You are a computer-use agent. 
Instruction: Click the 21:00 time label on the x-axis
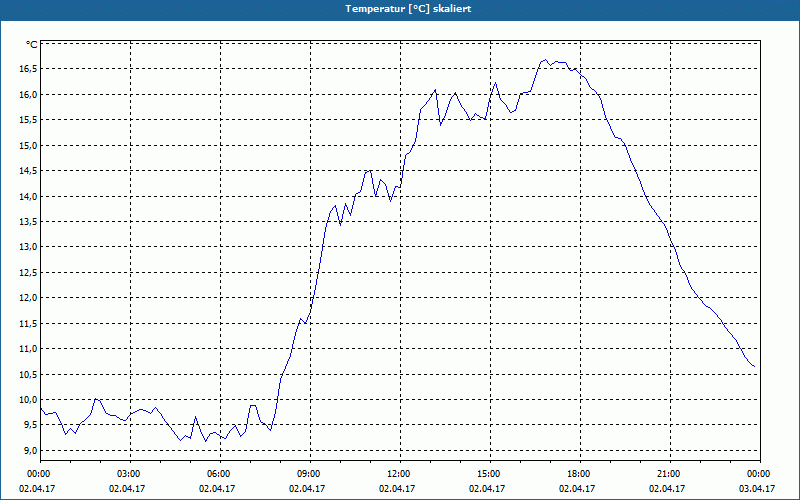(670, 474)
